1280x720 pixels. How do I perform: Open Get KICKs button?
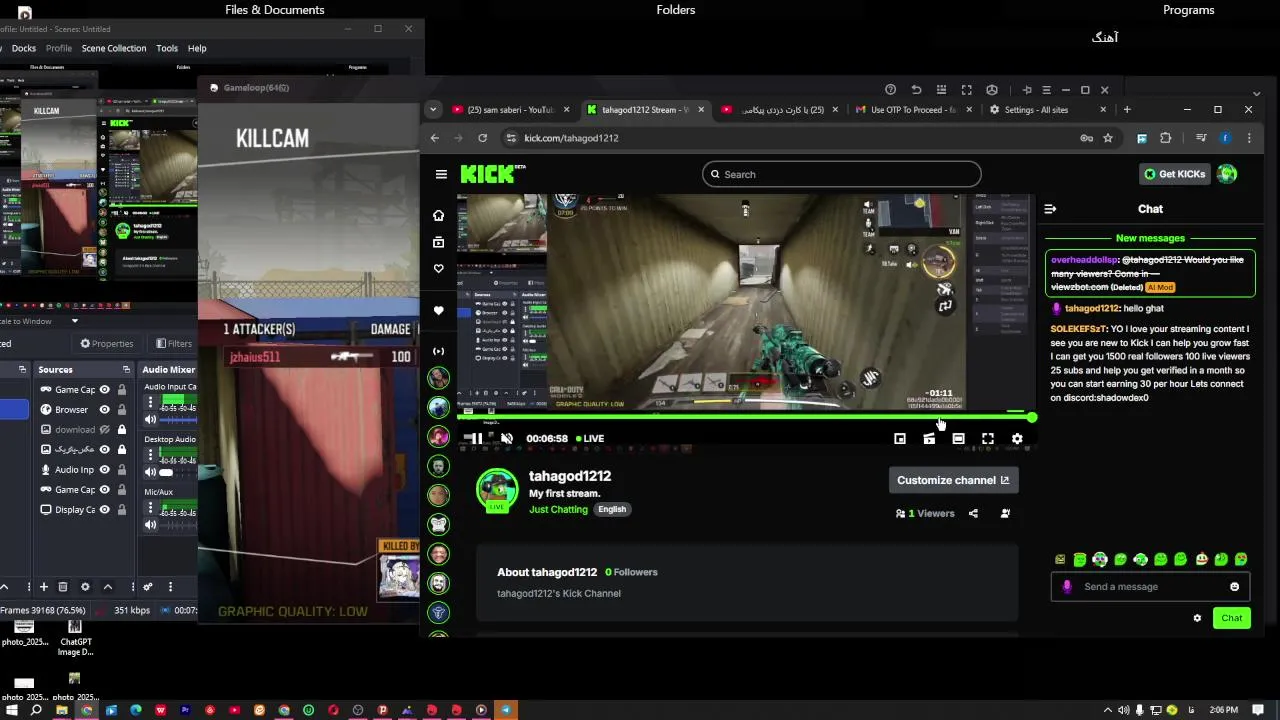pos(1174,174)
